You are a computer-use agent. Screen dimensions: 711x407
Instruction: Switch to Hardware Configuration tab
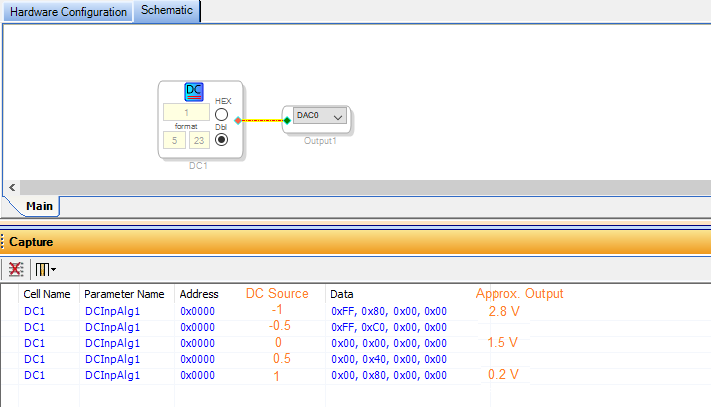tap(68, 12)
